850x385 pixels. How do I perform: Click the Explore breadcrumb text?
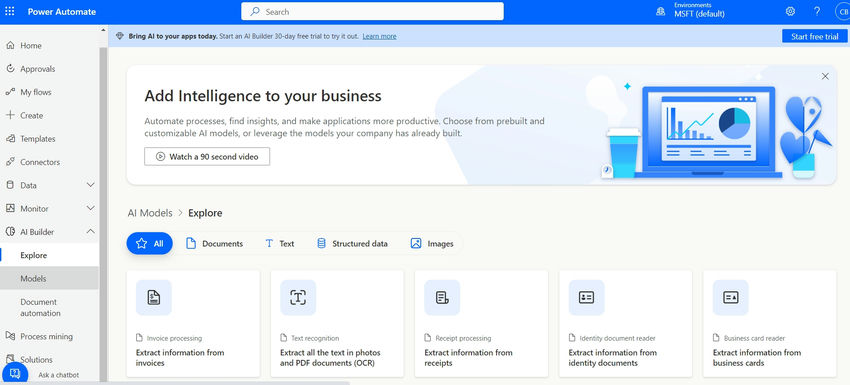(205, 213)
